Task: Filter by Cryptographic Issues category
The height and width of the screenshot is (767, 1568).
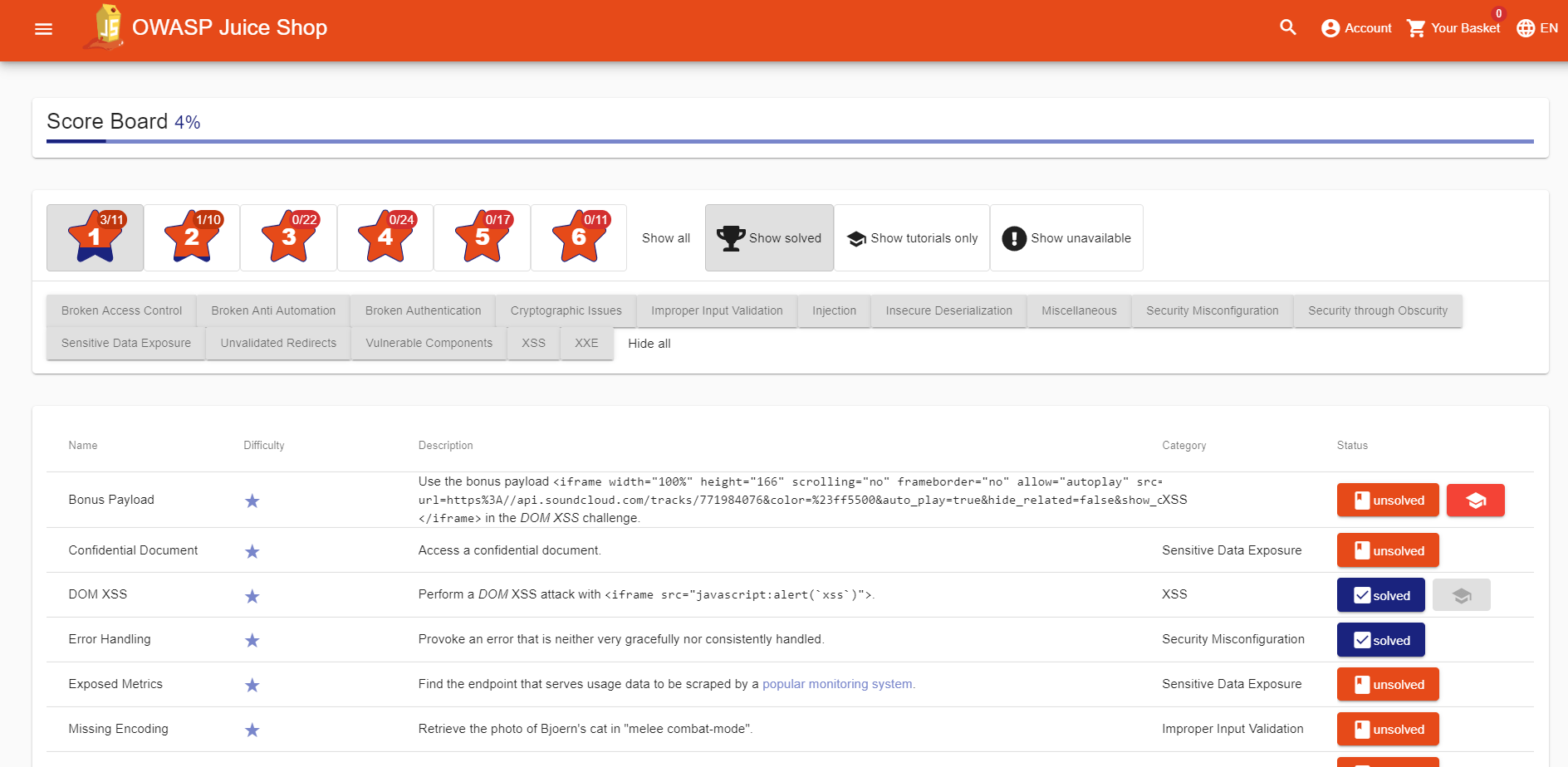Action: (566, 311)
